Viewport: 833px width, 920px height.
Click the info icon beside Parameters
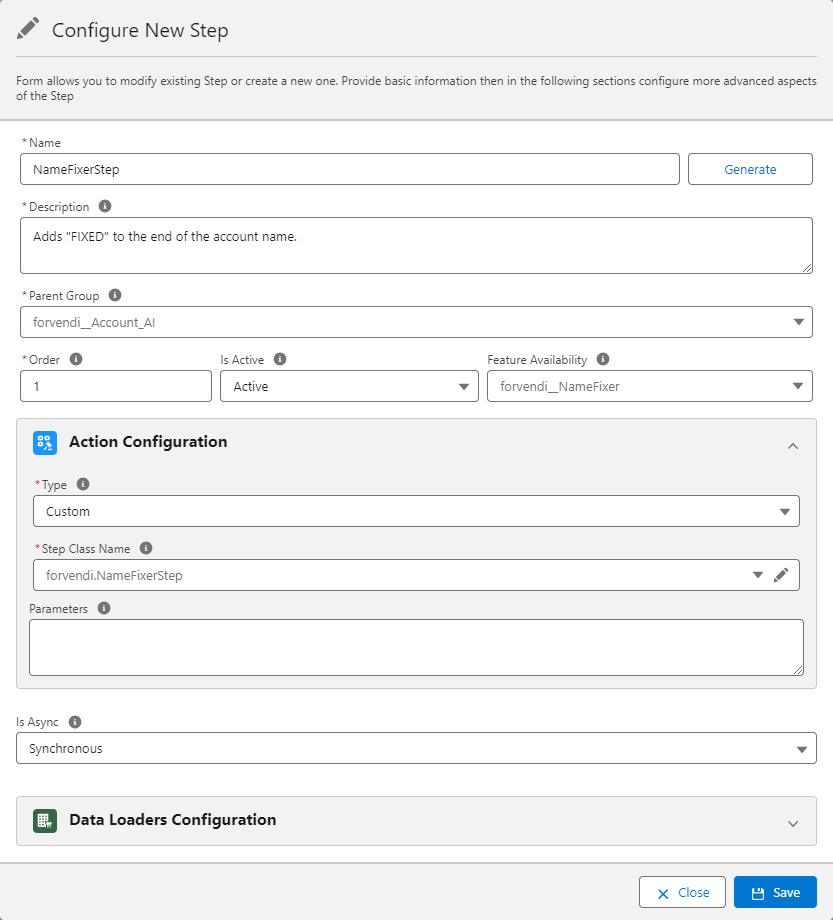click(x=104, y=607)
